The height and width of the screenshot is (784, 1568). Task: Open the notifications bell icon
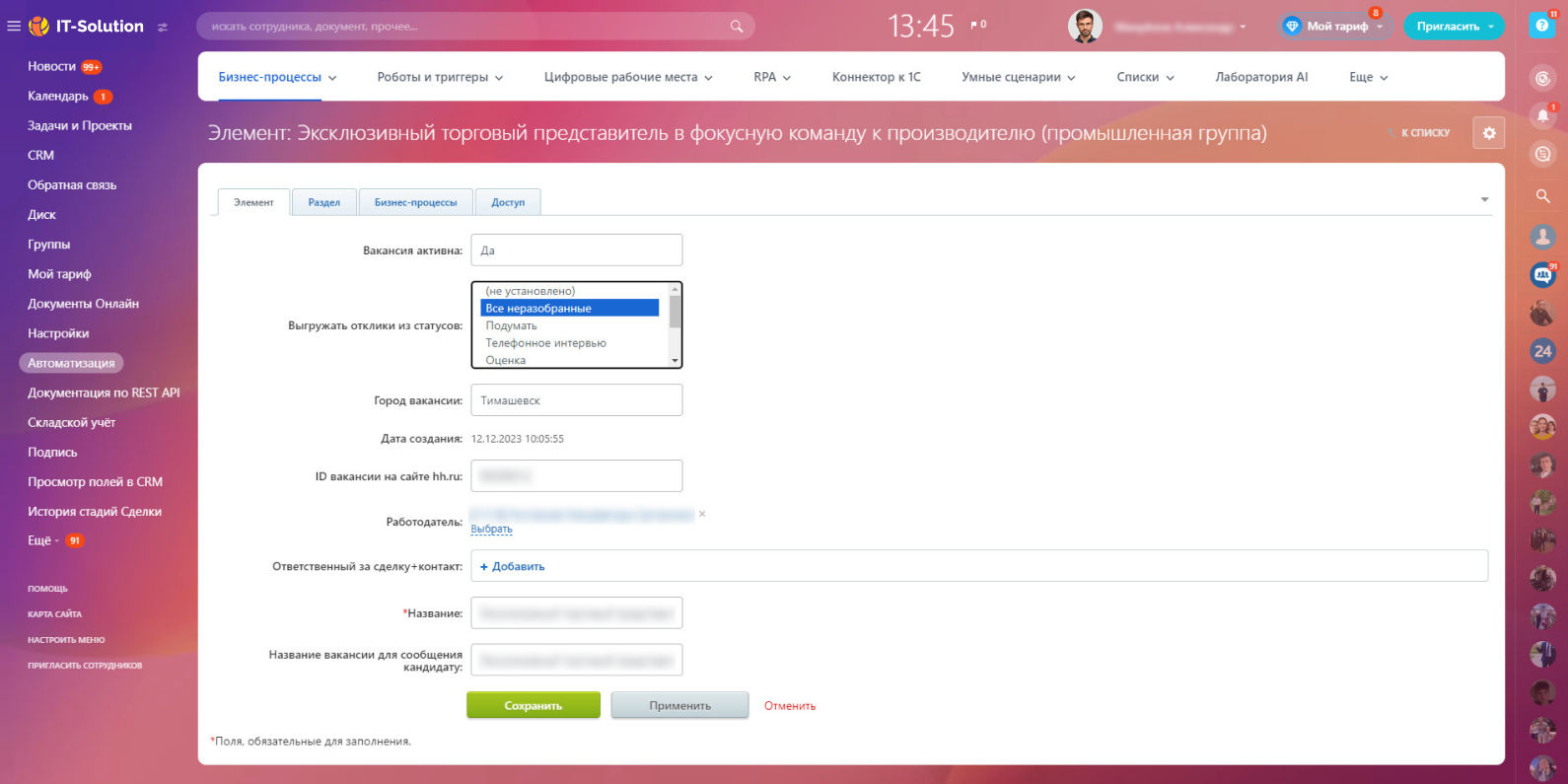coord(1543,115)
